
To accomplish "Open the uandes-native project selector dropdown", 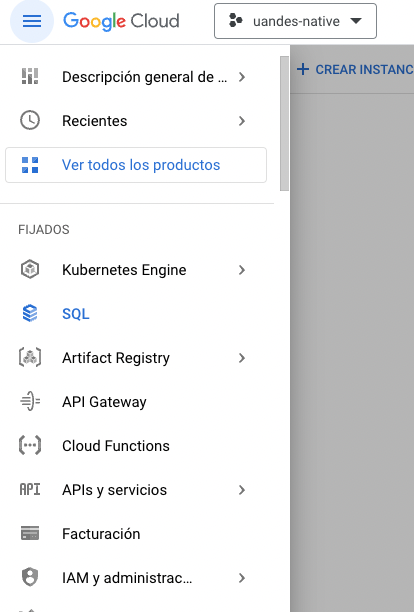I will click(295, 21).
